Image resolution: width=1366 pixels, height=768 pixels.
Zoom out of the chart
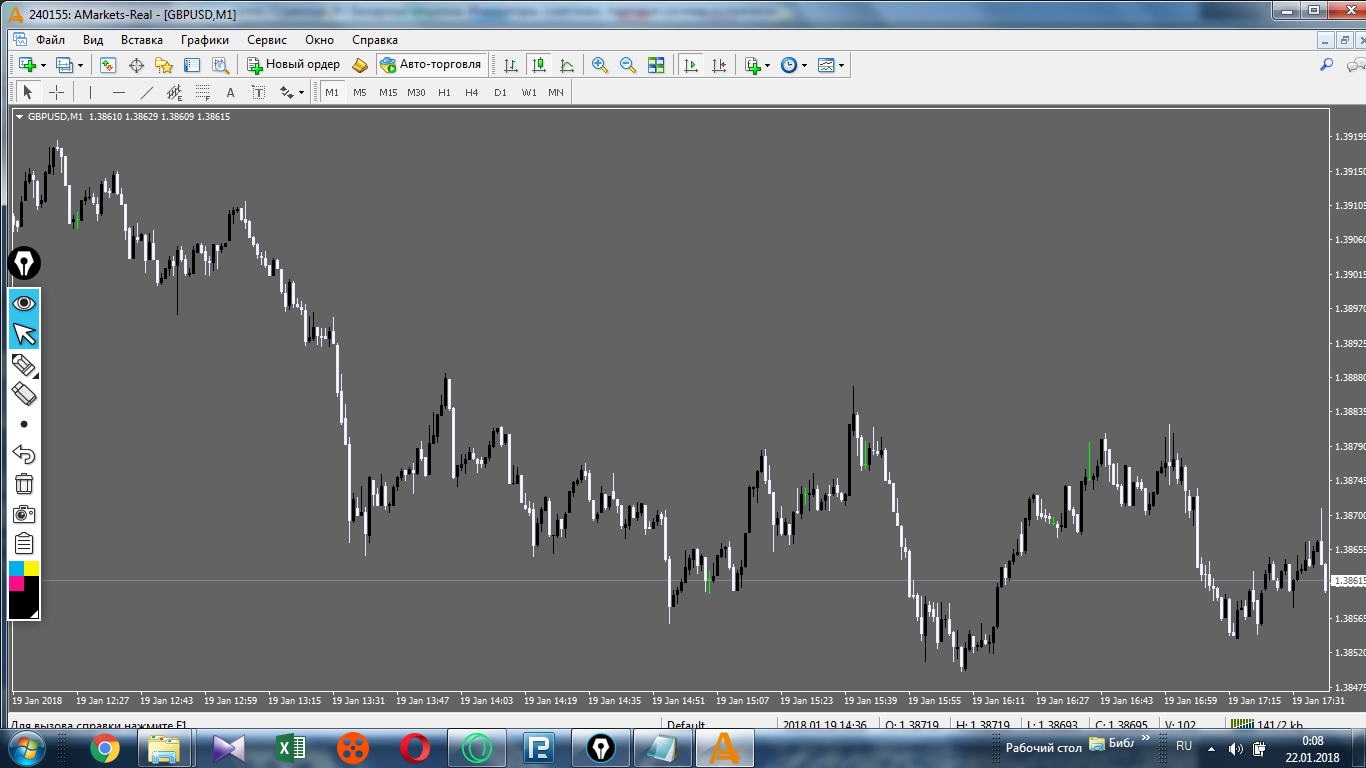tap(628, 65)
